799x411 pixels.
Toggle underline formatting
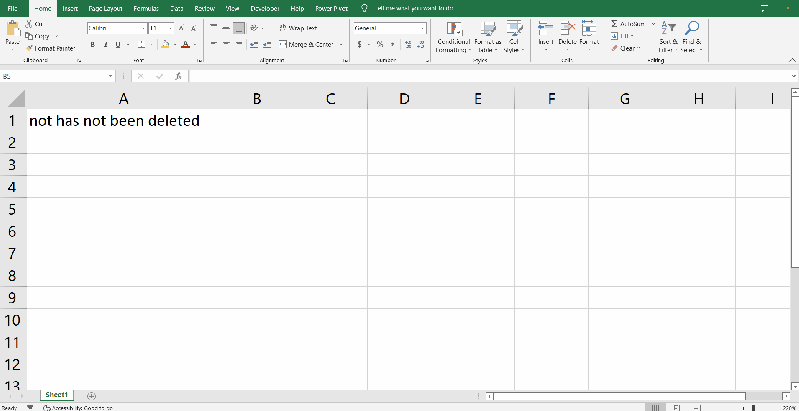tap(118, 45)
